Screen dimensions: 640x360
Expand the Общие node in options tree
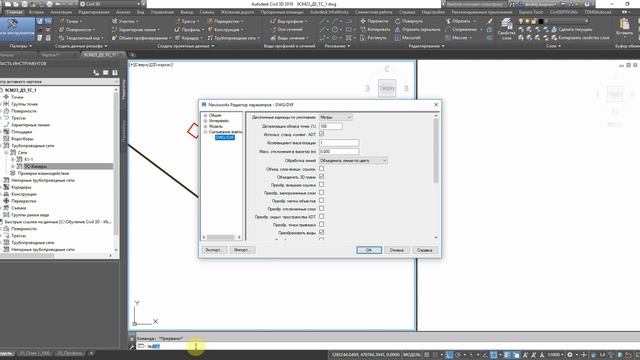coord(205,116)
